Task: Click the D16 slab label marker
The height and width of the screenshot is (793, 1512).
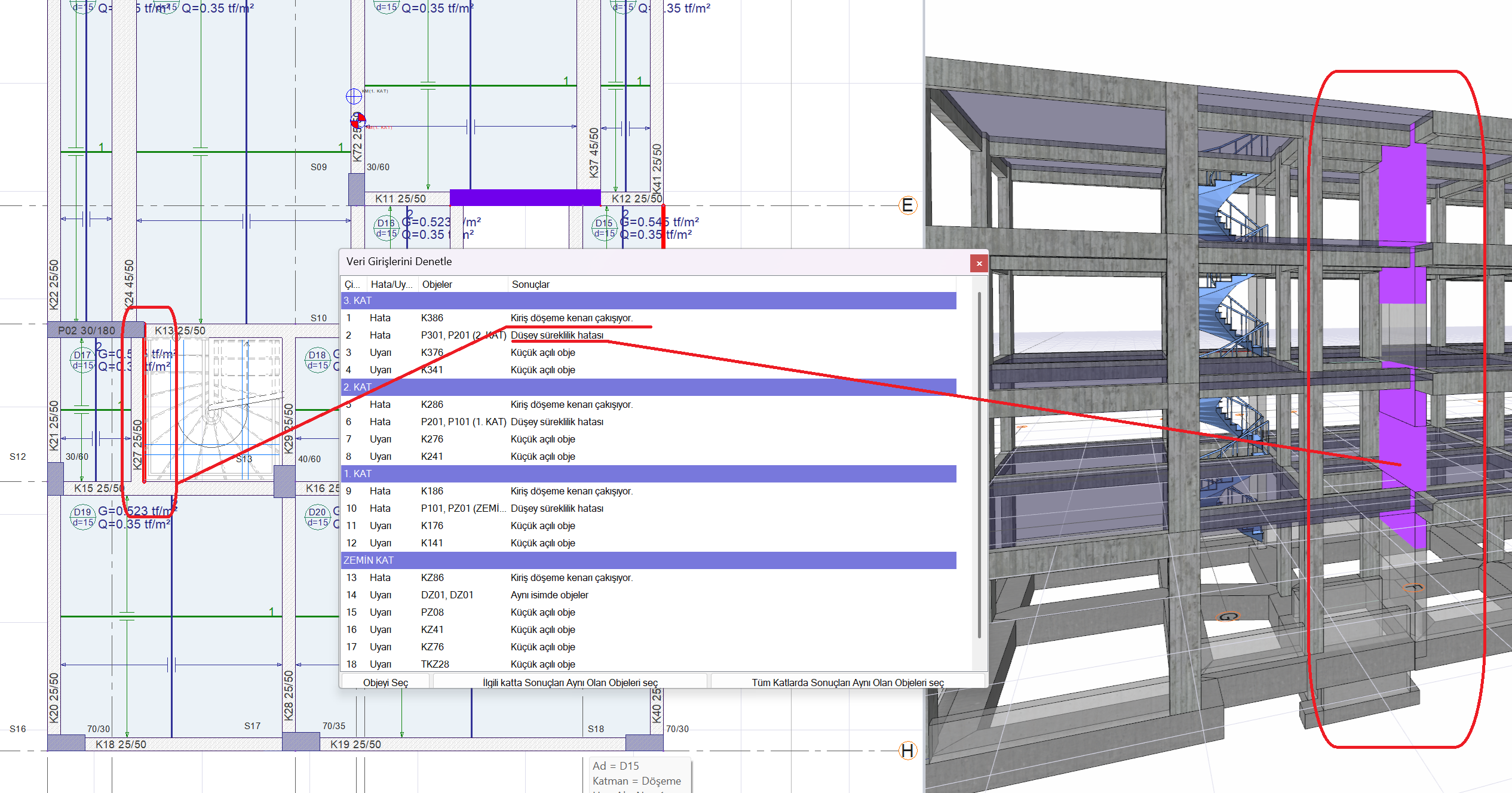Action: [x=386, y=228]
